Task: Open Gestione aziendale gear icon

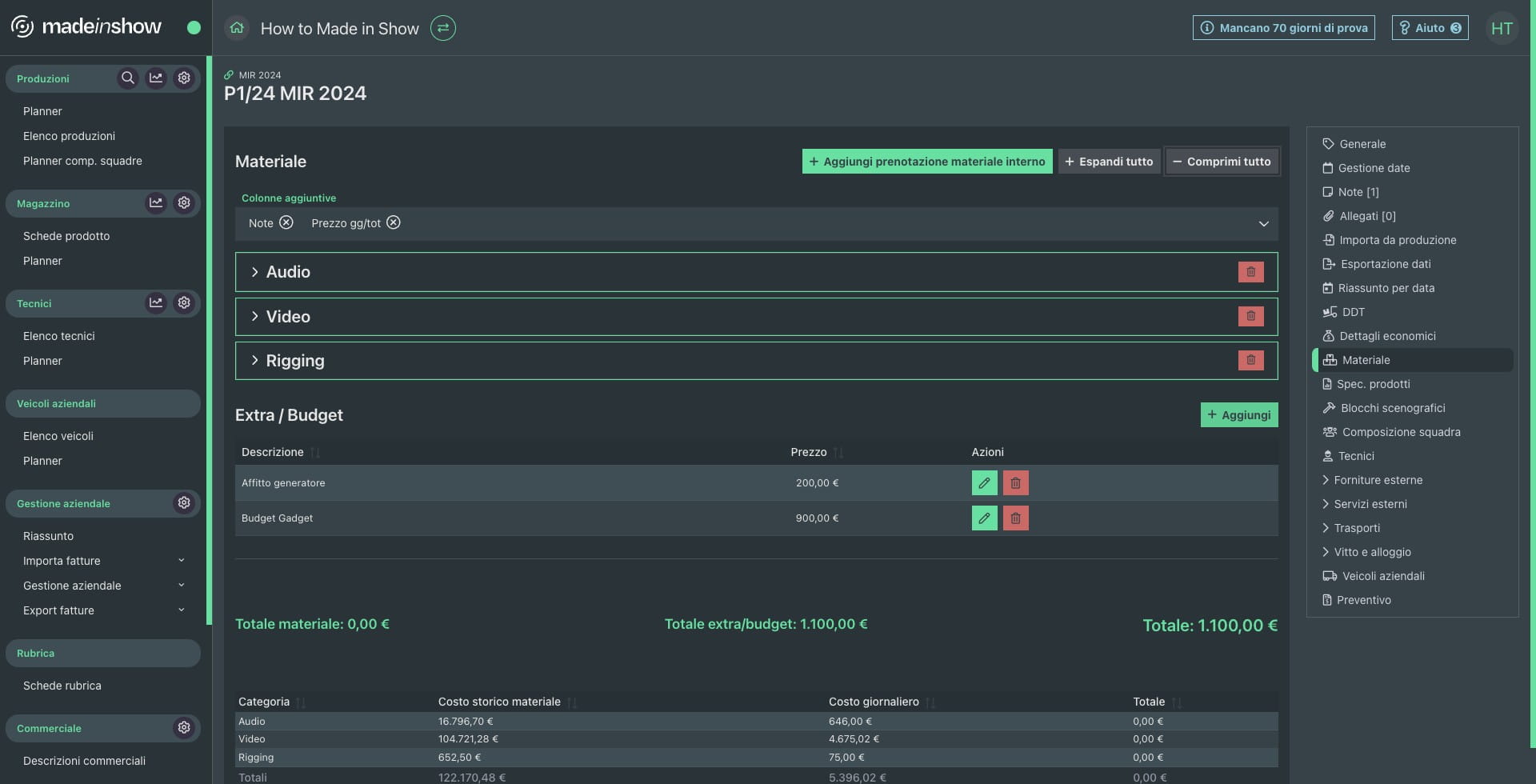Action: (x=184, y=503)
